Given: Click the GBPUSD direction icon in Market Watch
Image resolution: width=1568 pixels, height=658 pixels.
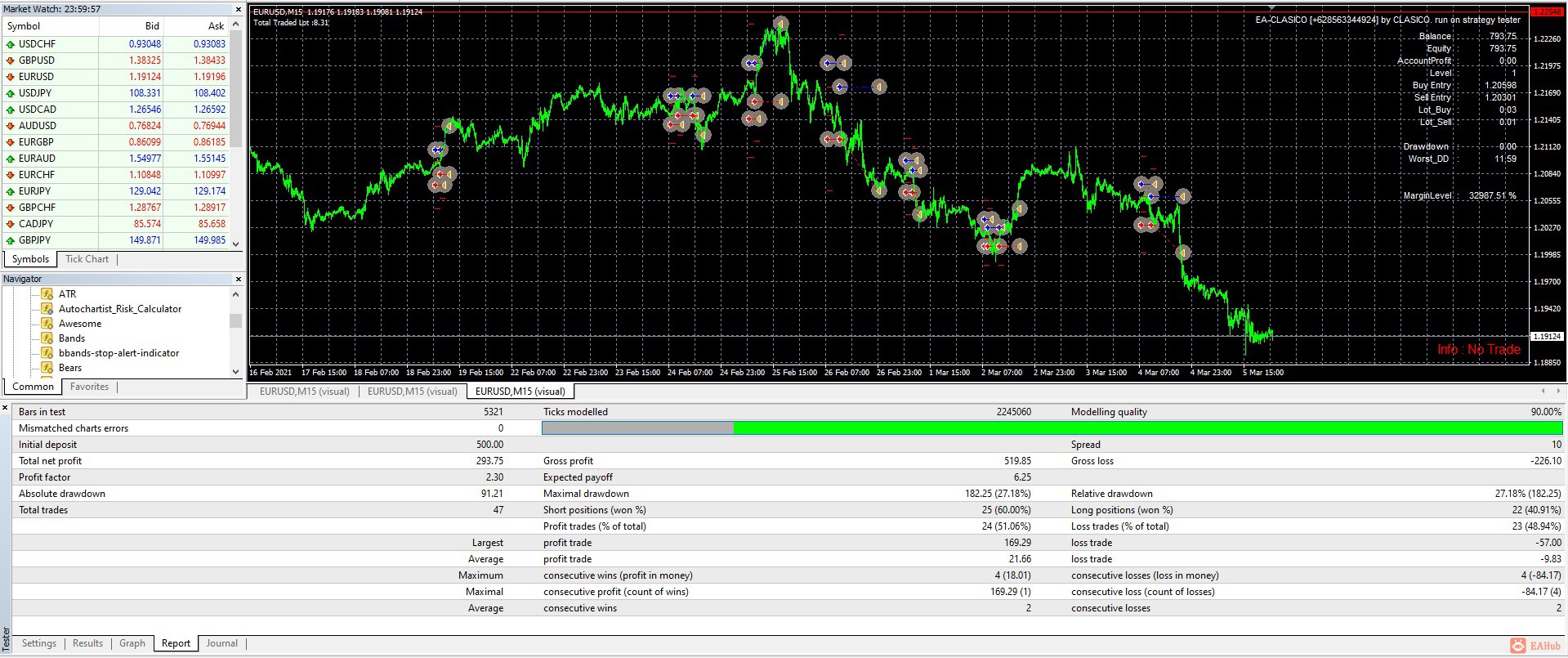Looking at the screenshot, I should pyautogui.click(x=11, y=60).
